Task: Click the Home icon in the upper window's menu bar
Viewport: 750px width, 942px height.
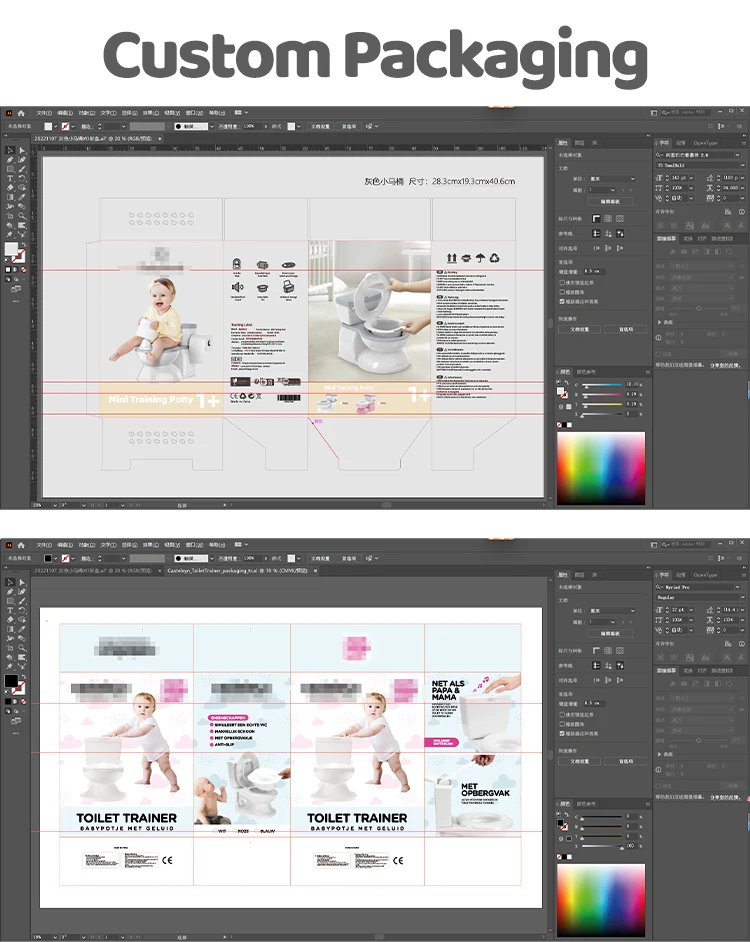Action: coord(21,112)
